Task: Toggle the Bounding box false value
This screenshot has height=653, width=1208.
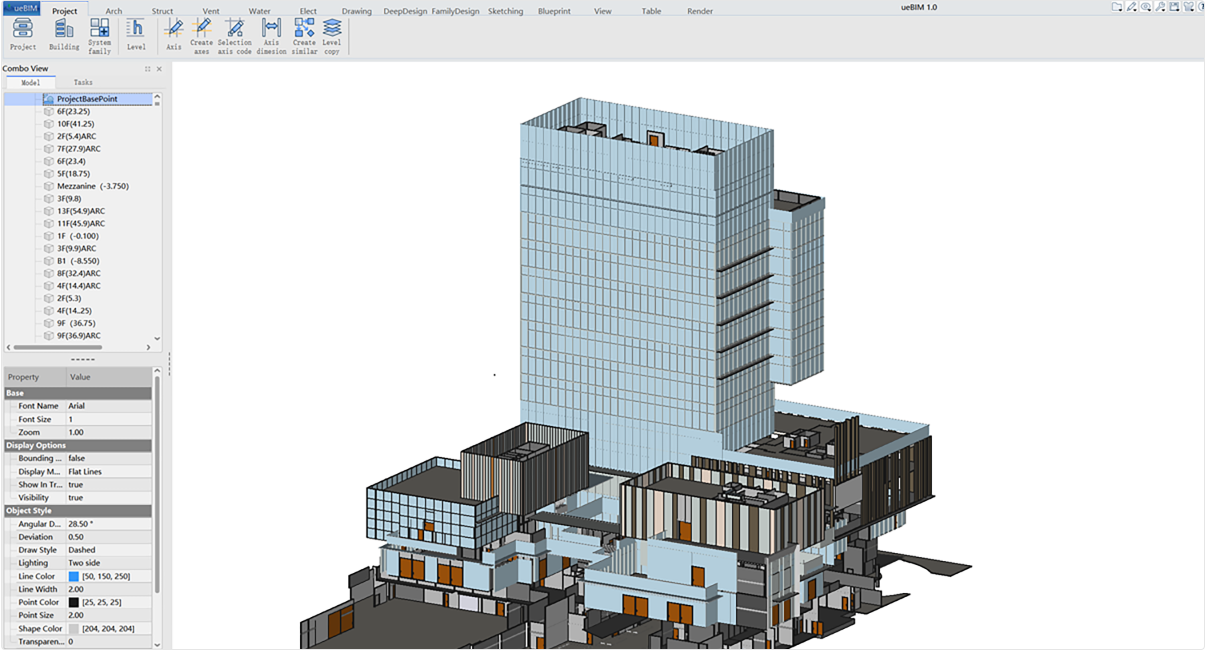Action: pyautogui.click(x=76, y=458)
